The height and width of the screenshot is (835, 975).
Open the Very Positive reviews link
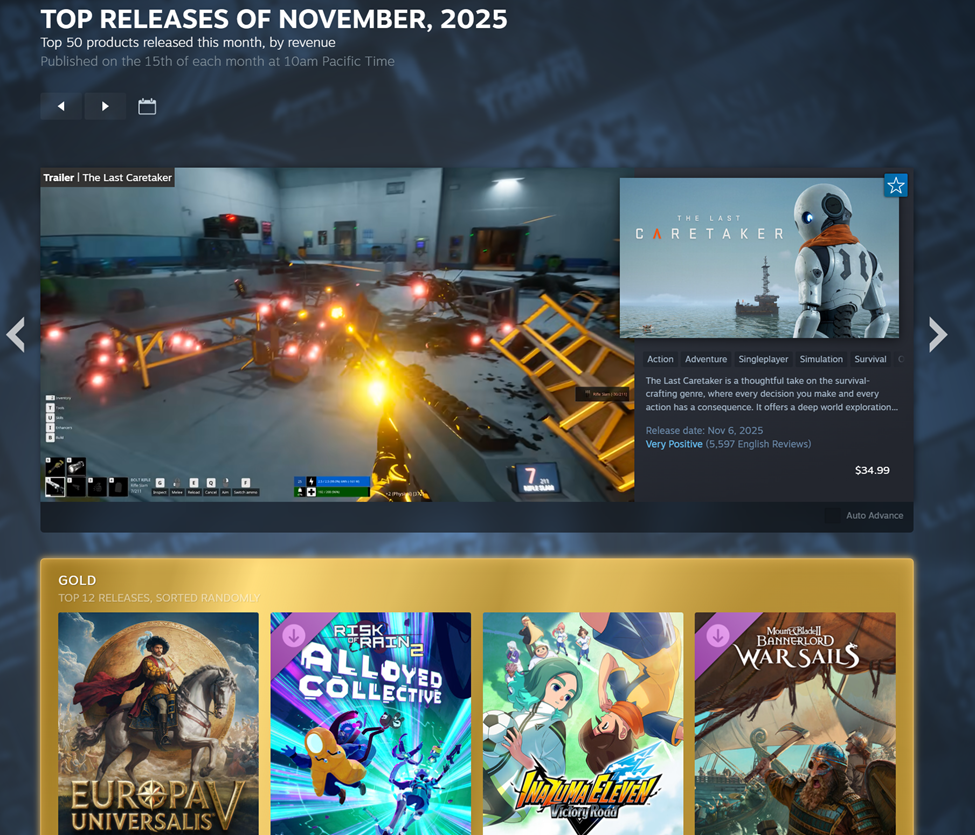tap(674, 444)
